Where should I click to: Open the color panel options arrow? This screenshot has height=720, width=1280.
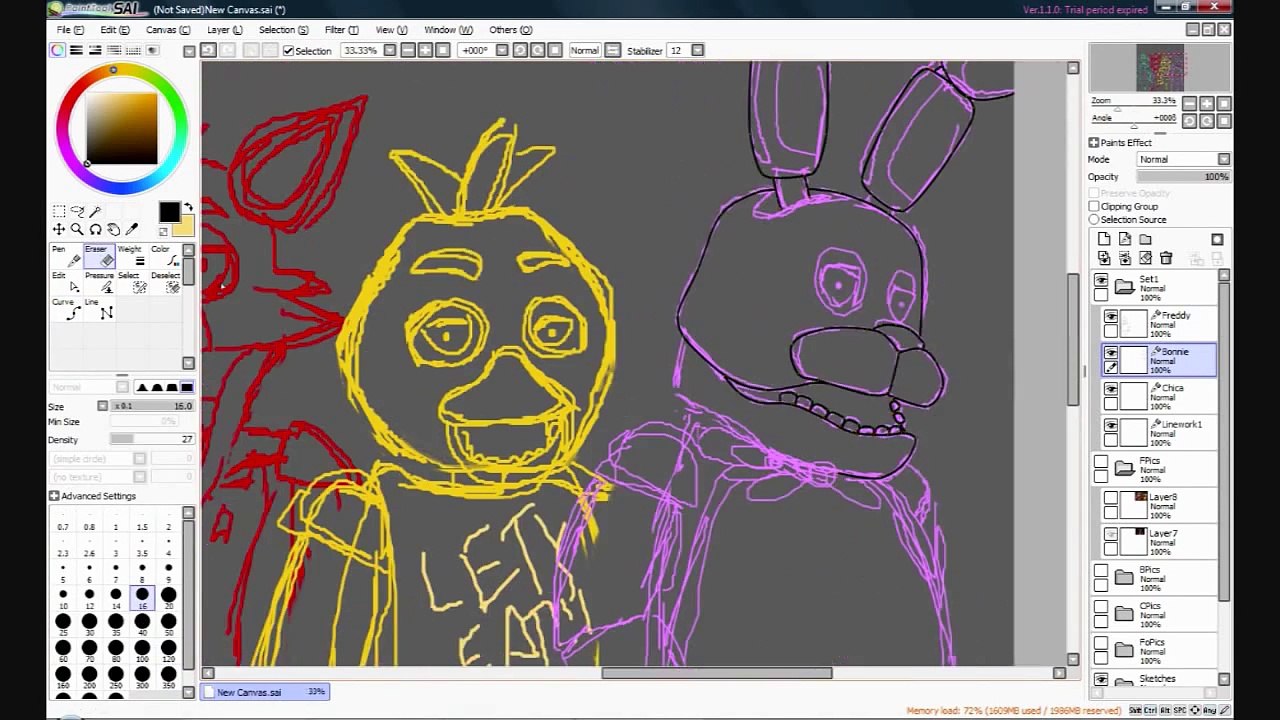189,51
